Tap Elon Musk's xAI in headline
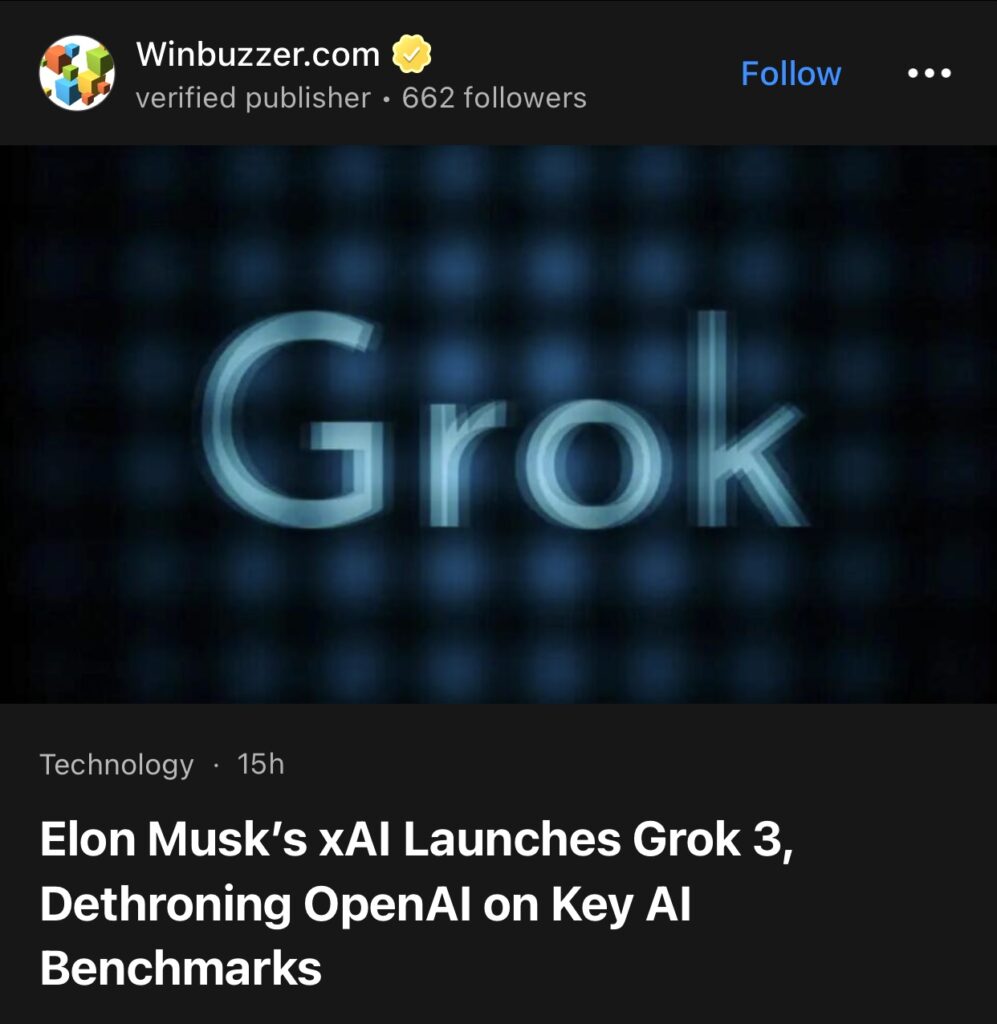Image resolution: width=997 pixels, height=1024 pixels. [215, 839]
